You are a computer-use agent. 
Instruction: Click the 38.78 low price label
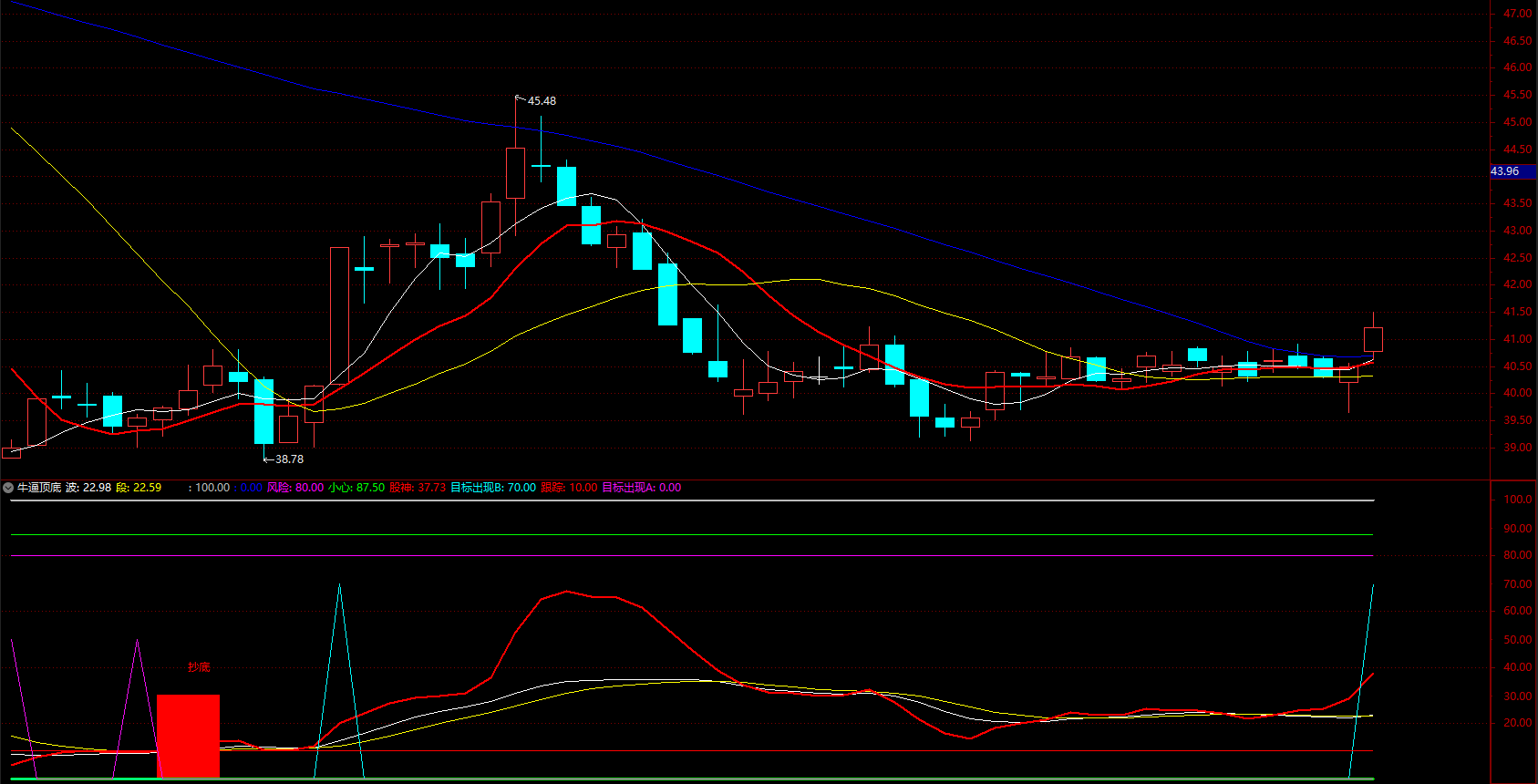[x=289, y=459]
